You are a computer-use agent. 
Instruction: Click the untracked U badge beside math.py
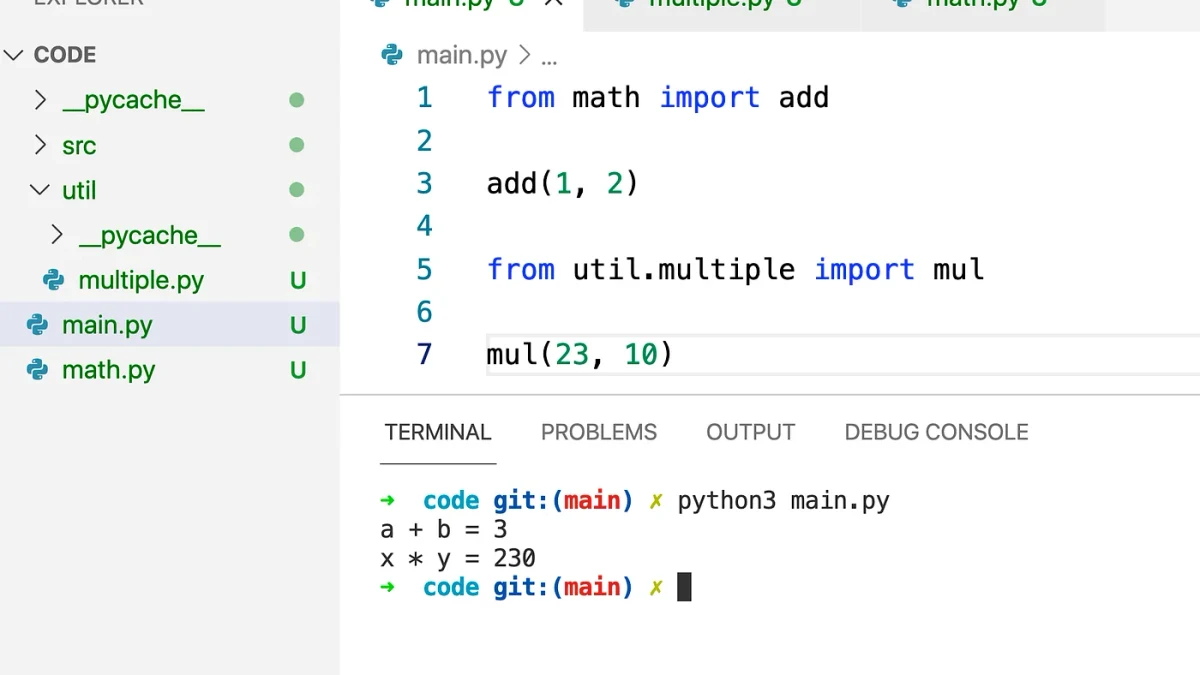pos(298,371)
